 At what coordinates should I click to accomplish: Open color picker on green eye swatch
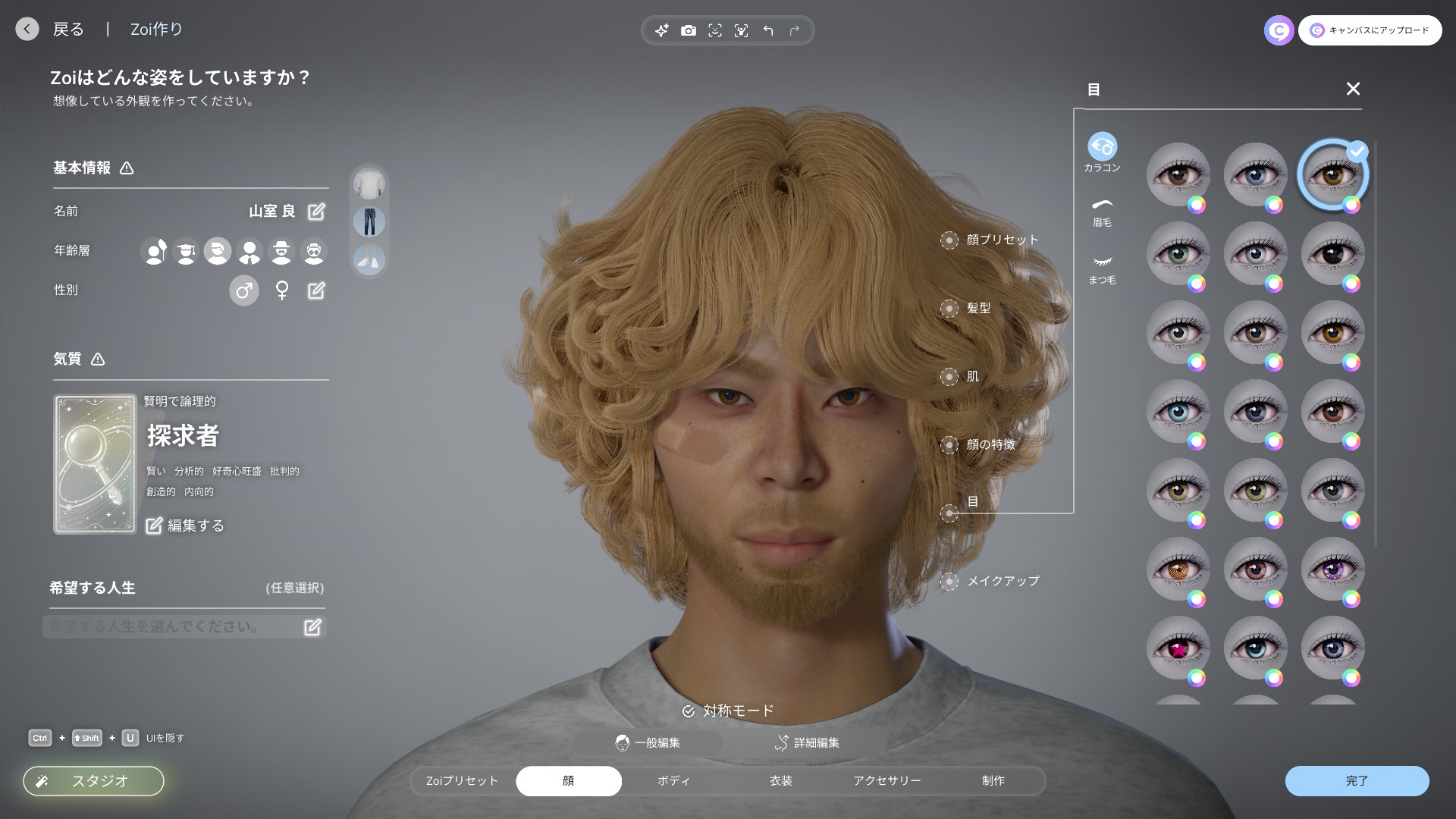pos(1197,284)
